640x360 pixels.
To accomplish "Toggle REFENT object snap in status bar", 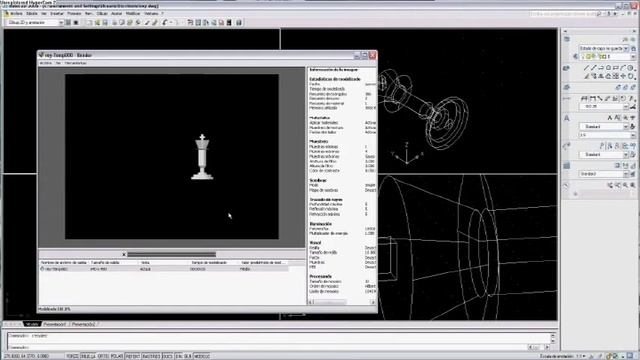I will point(133,356).
